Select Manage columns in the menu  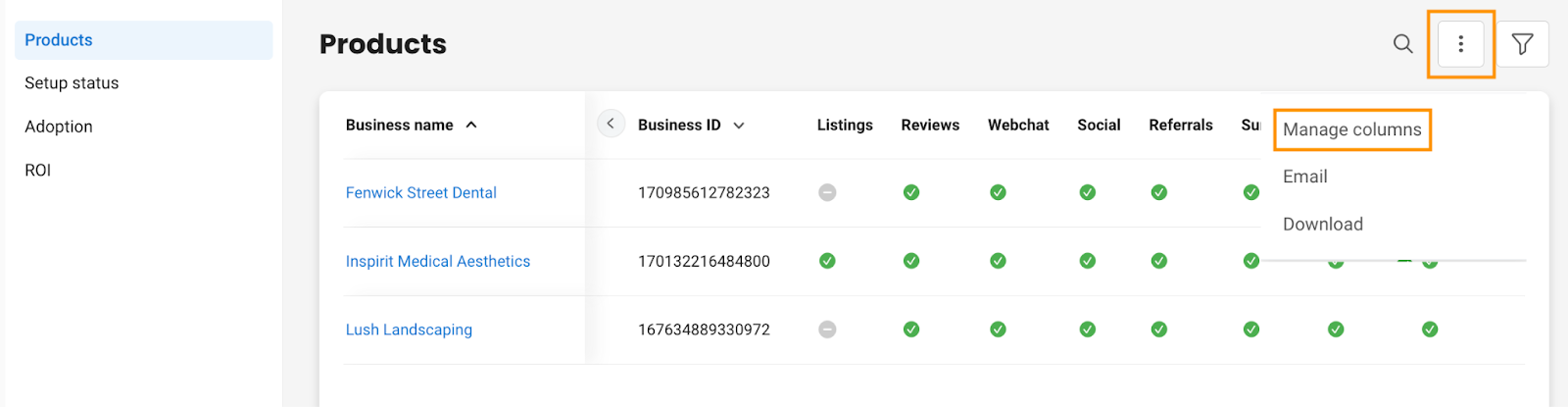[1351, 129]
